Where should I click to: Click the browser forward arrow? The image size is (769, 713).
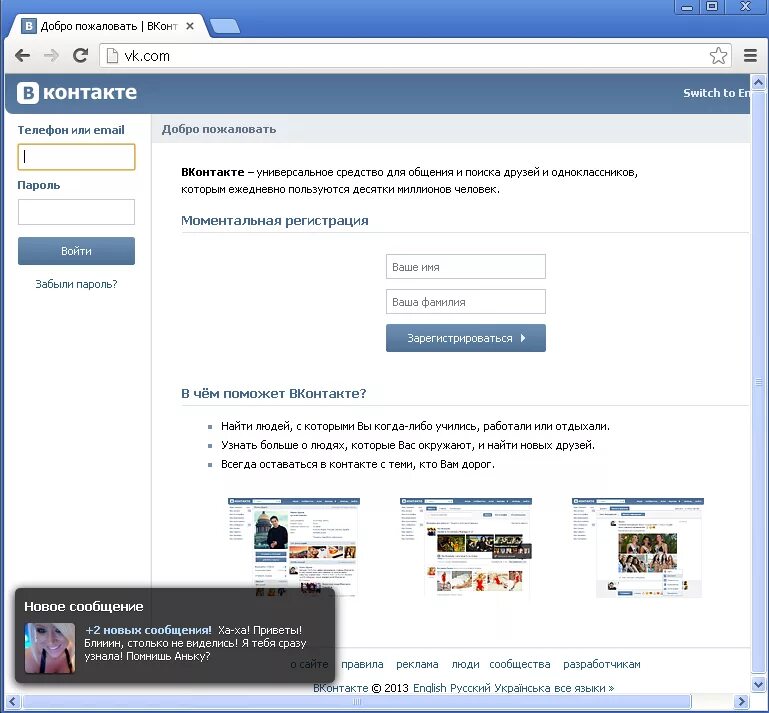click(51, 55)
